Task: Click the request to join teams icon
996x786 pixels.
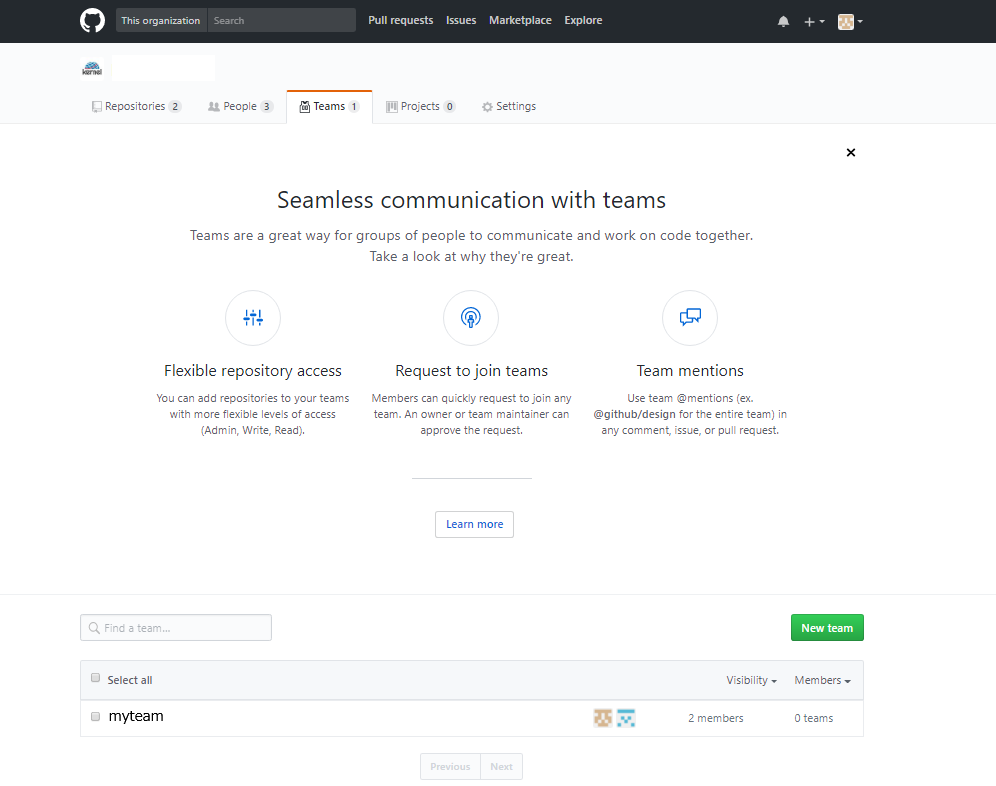Action: point(470,318)
